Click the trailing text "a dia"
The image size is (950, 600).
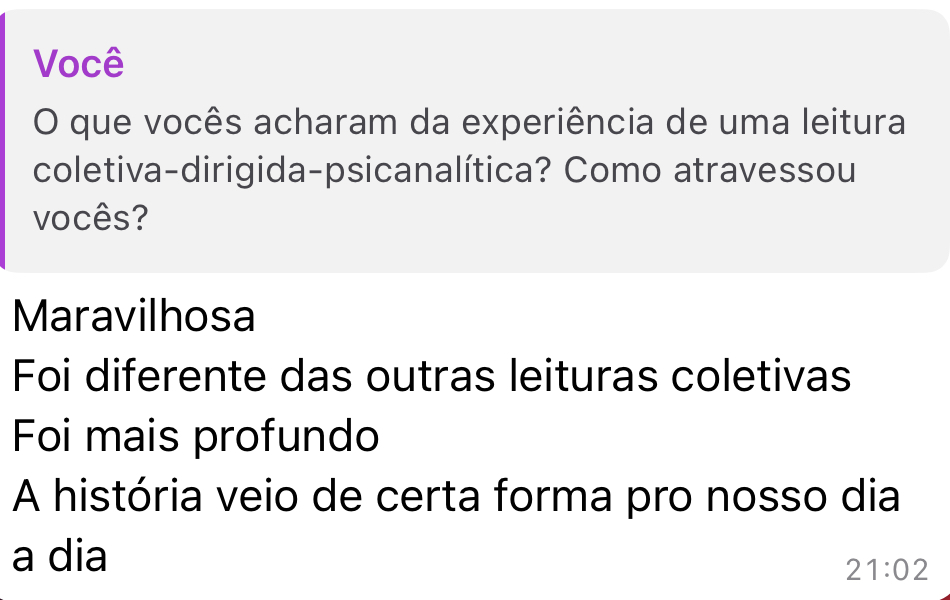60,556
